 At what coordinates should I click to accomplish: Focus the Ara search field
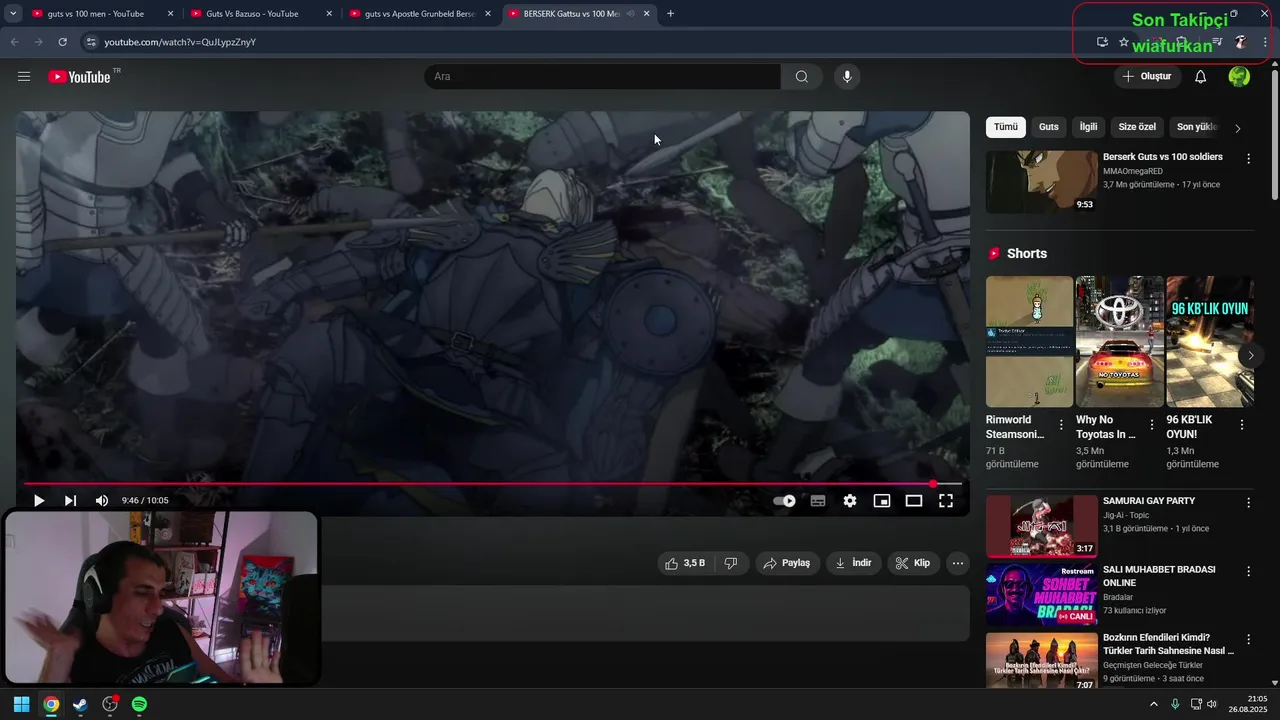[603, 77]
